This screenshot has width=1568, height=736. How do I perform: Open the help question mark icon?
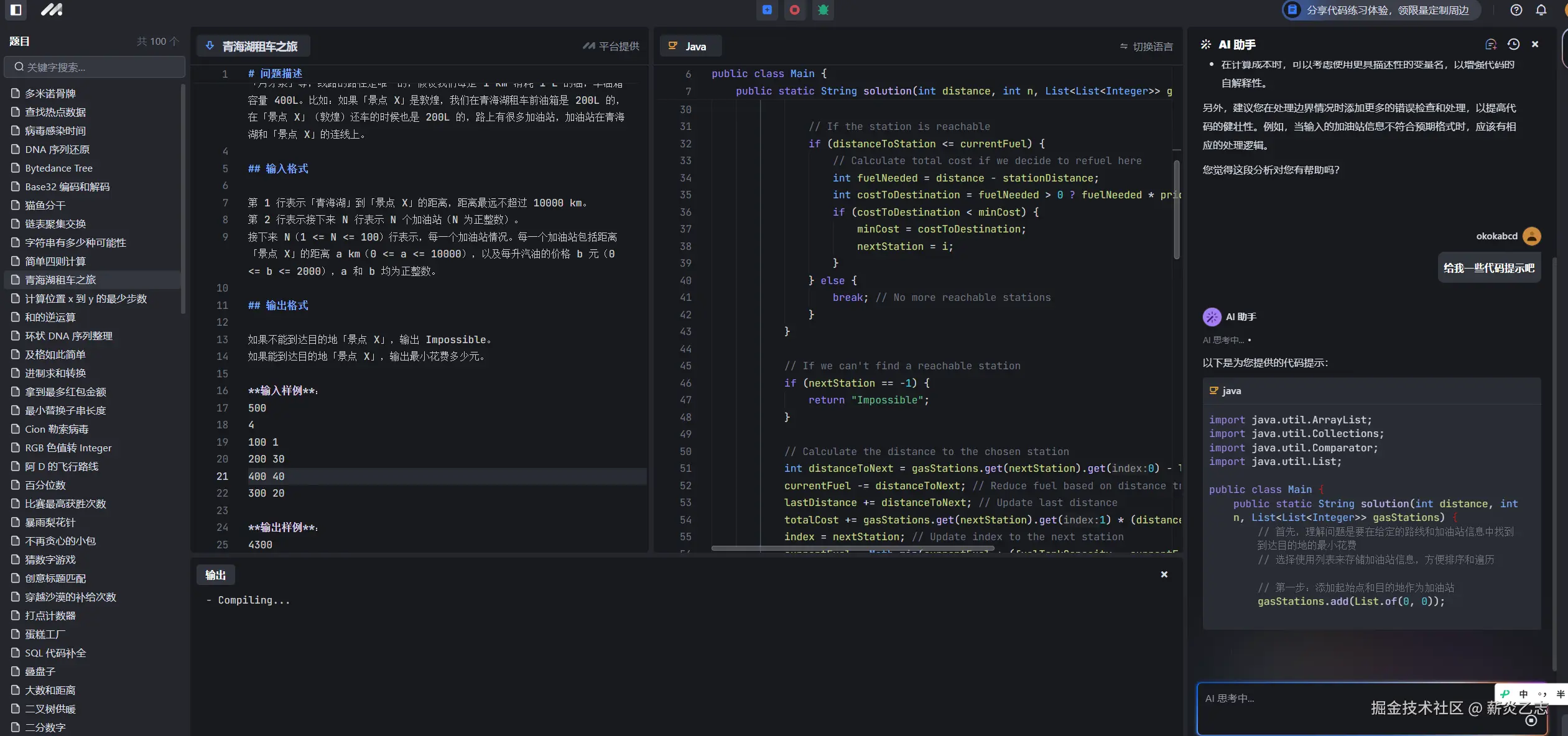[x=1516, y=10]
